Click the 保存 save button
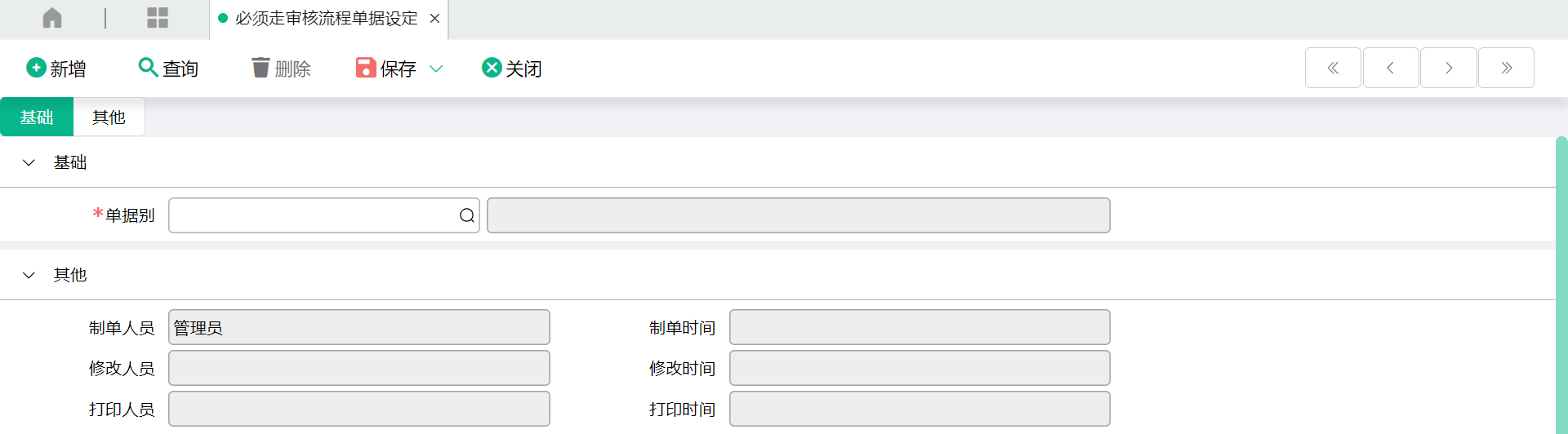 386,69
